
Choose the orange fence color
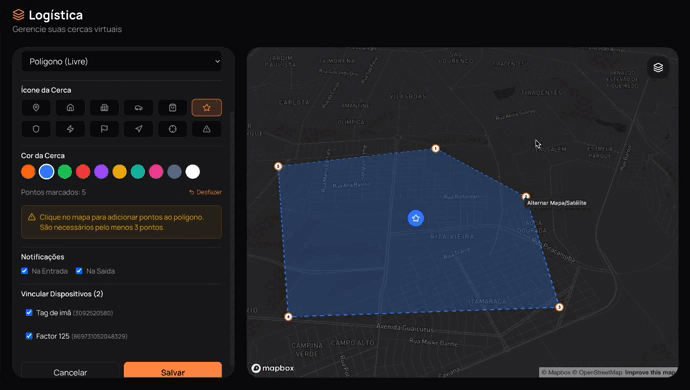(x=28, y=172)
